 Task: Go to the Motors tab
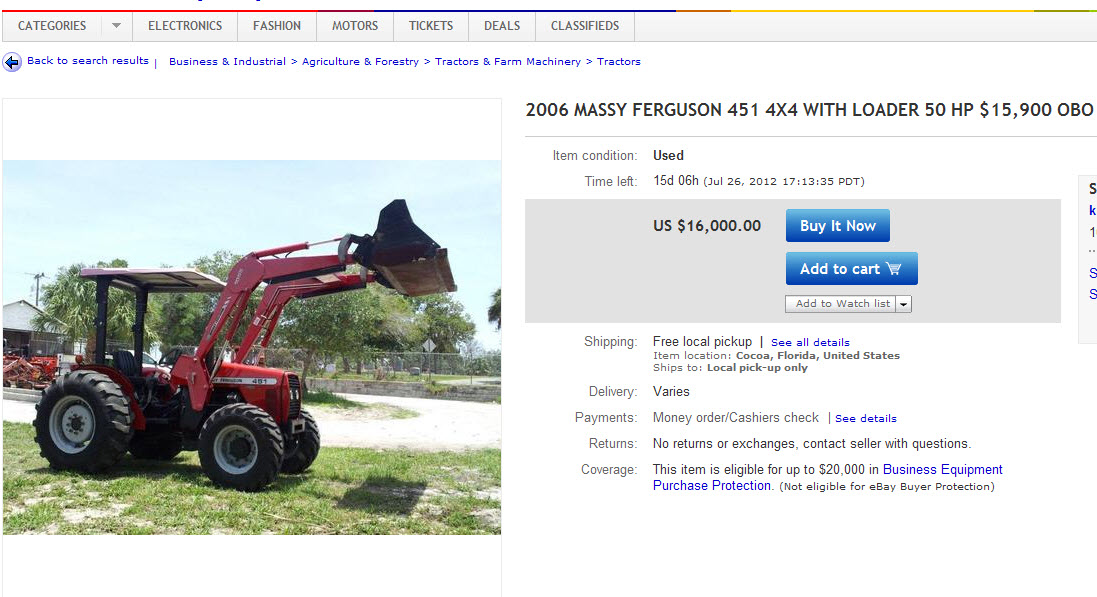[x=355, y=26]
